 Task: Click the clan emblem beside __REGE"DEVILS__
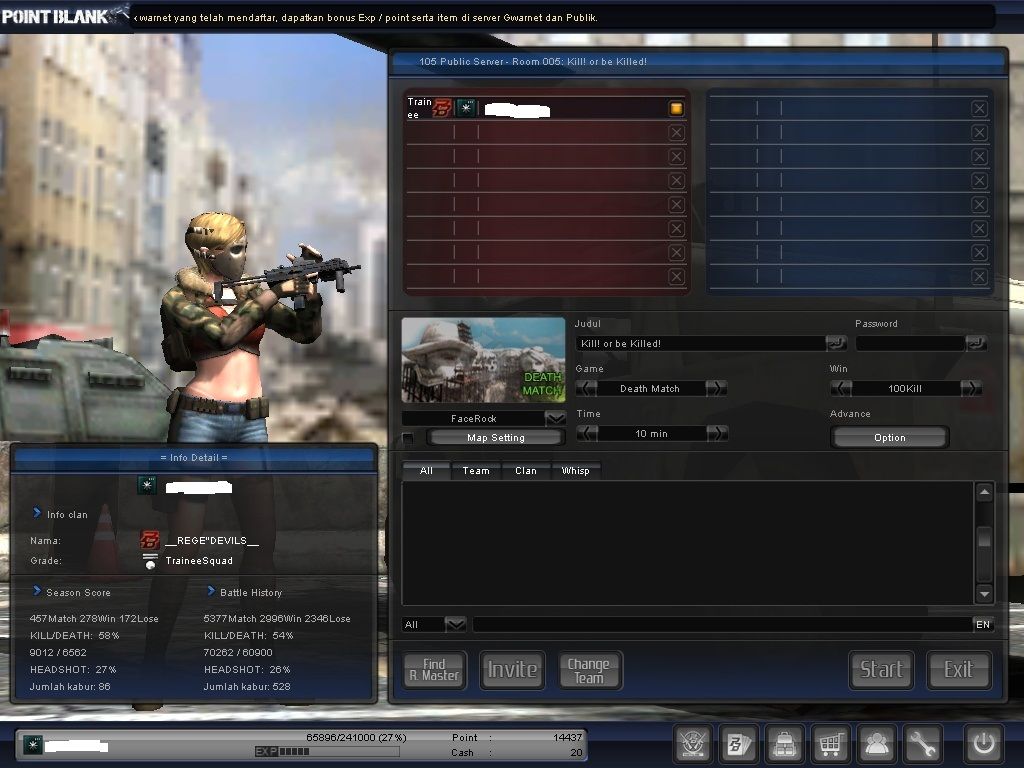point(150,541)
